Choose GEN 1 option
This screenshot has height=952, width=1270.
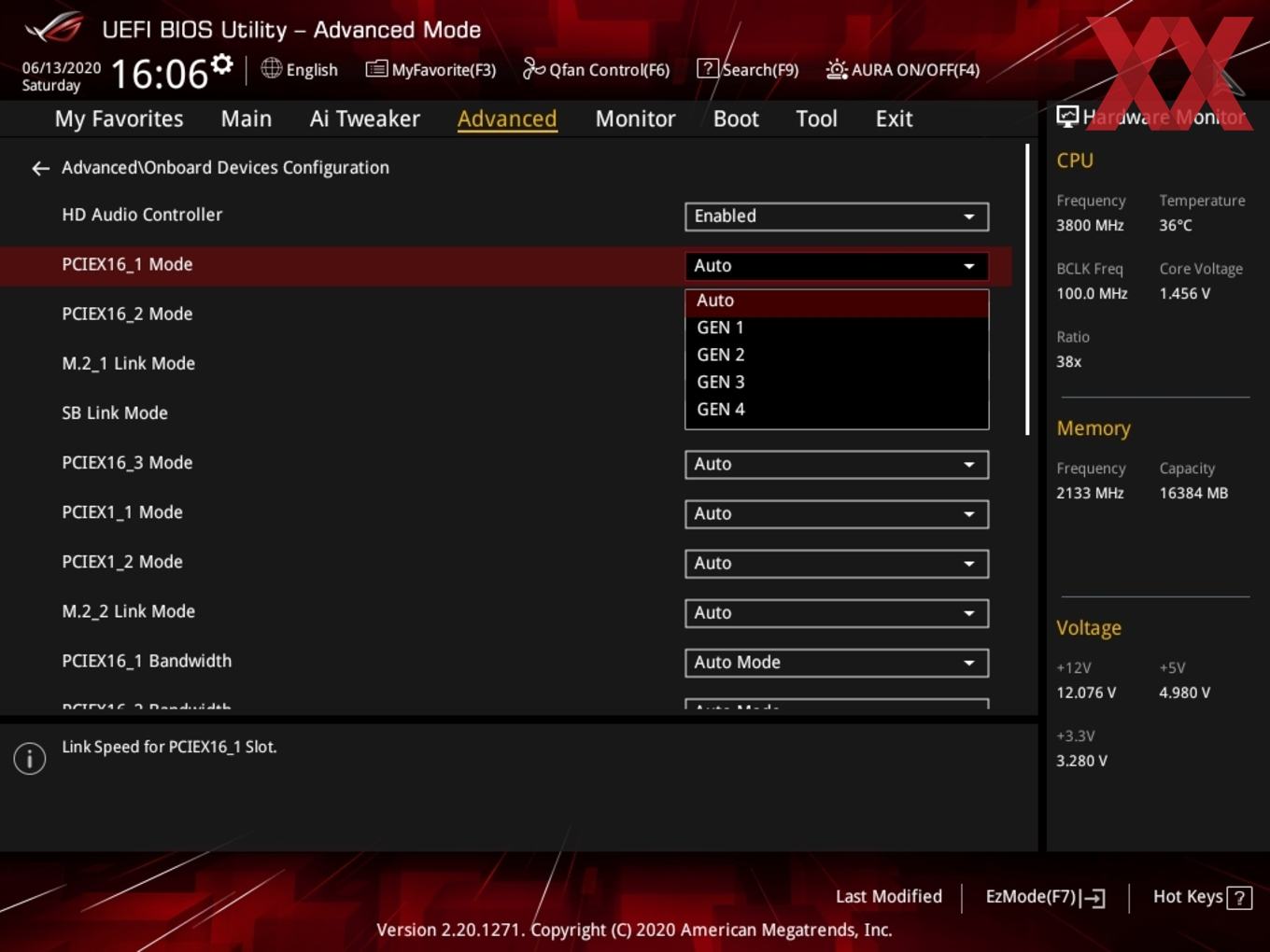coord(837,328)
